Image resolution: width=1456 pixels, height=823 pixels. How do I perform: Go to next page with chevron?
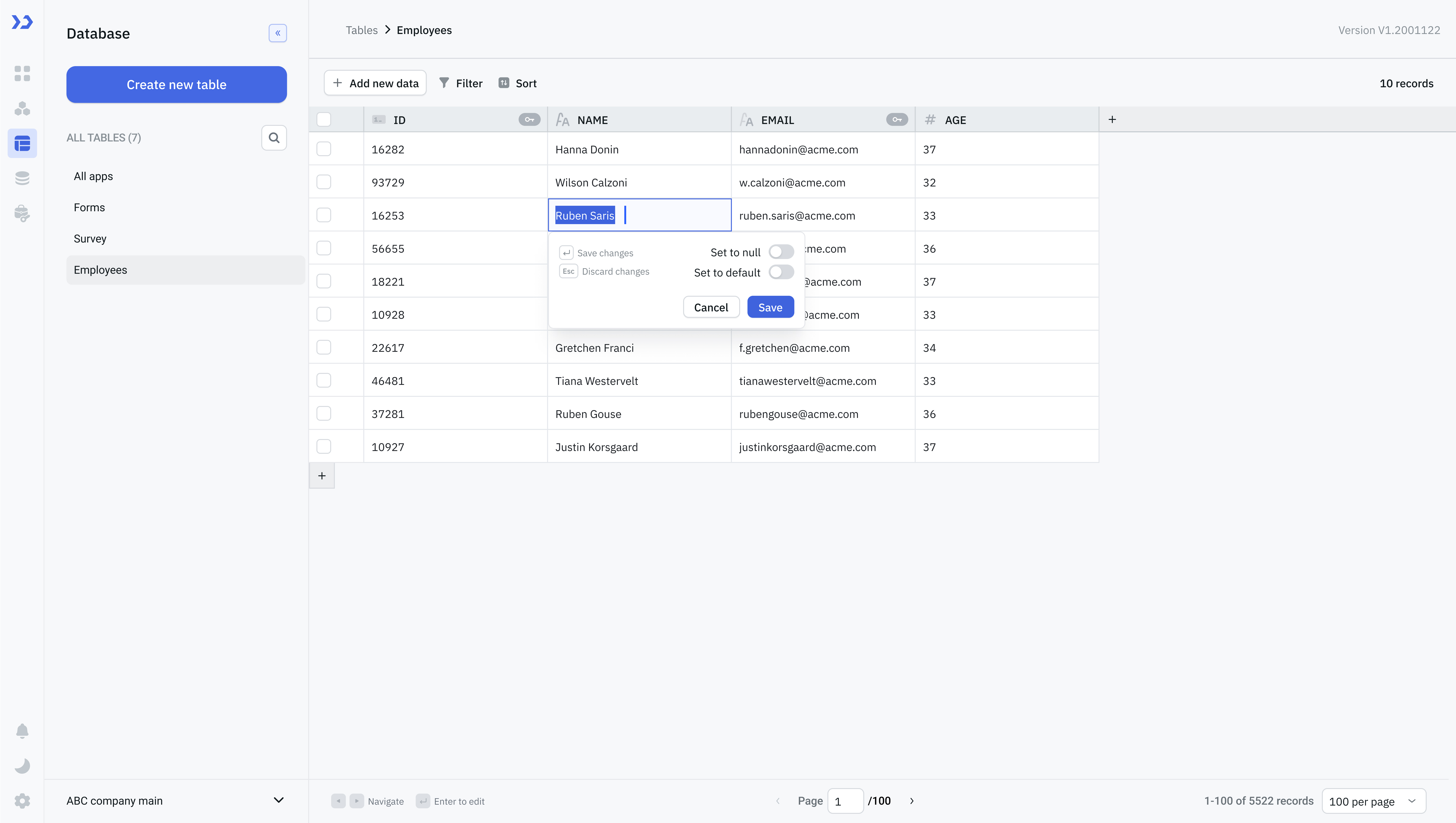(x=911, y=801)
